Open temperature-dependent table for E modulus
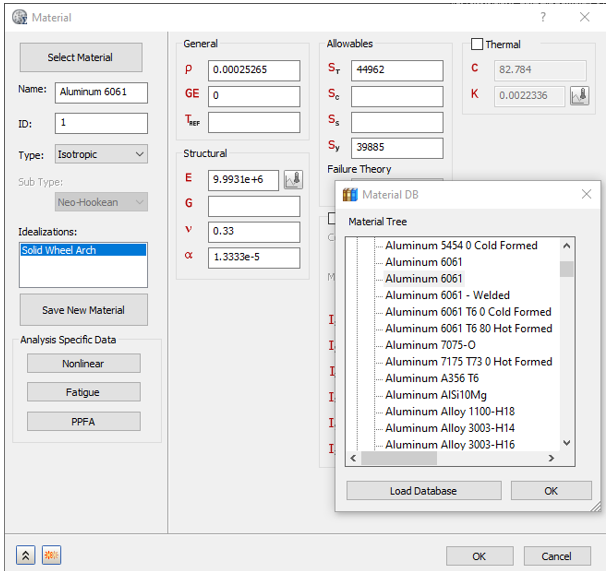This screenshot has height=571, width=608. (x=293, y=180)
